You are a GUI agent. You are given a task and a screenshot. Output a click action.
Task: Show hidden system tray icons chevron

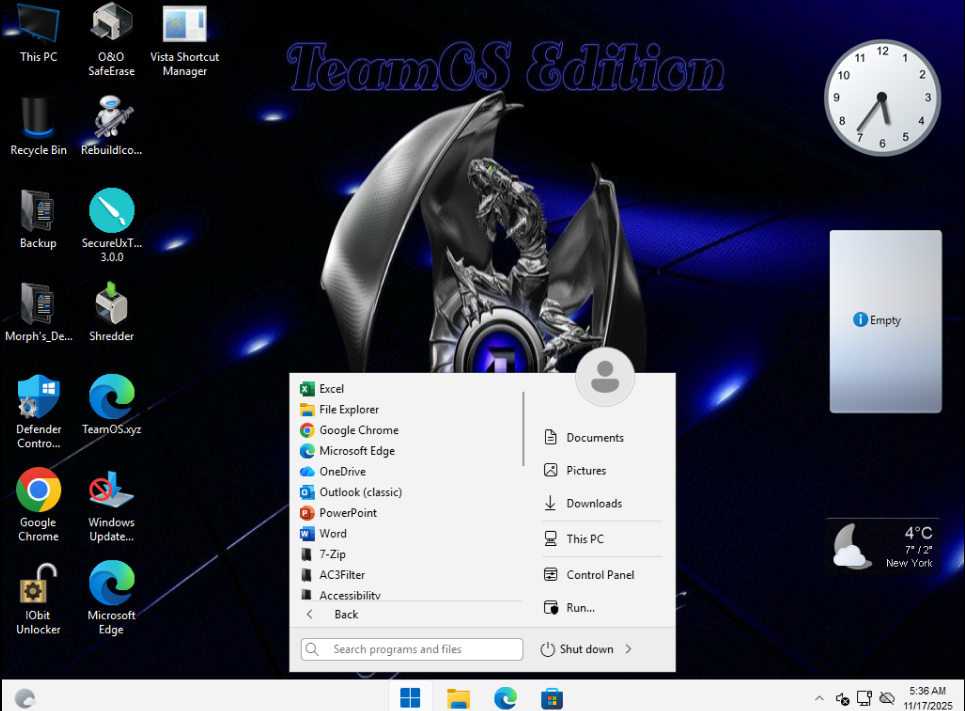coord(819,698)
